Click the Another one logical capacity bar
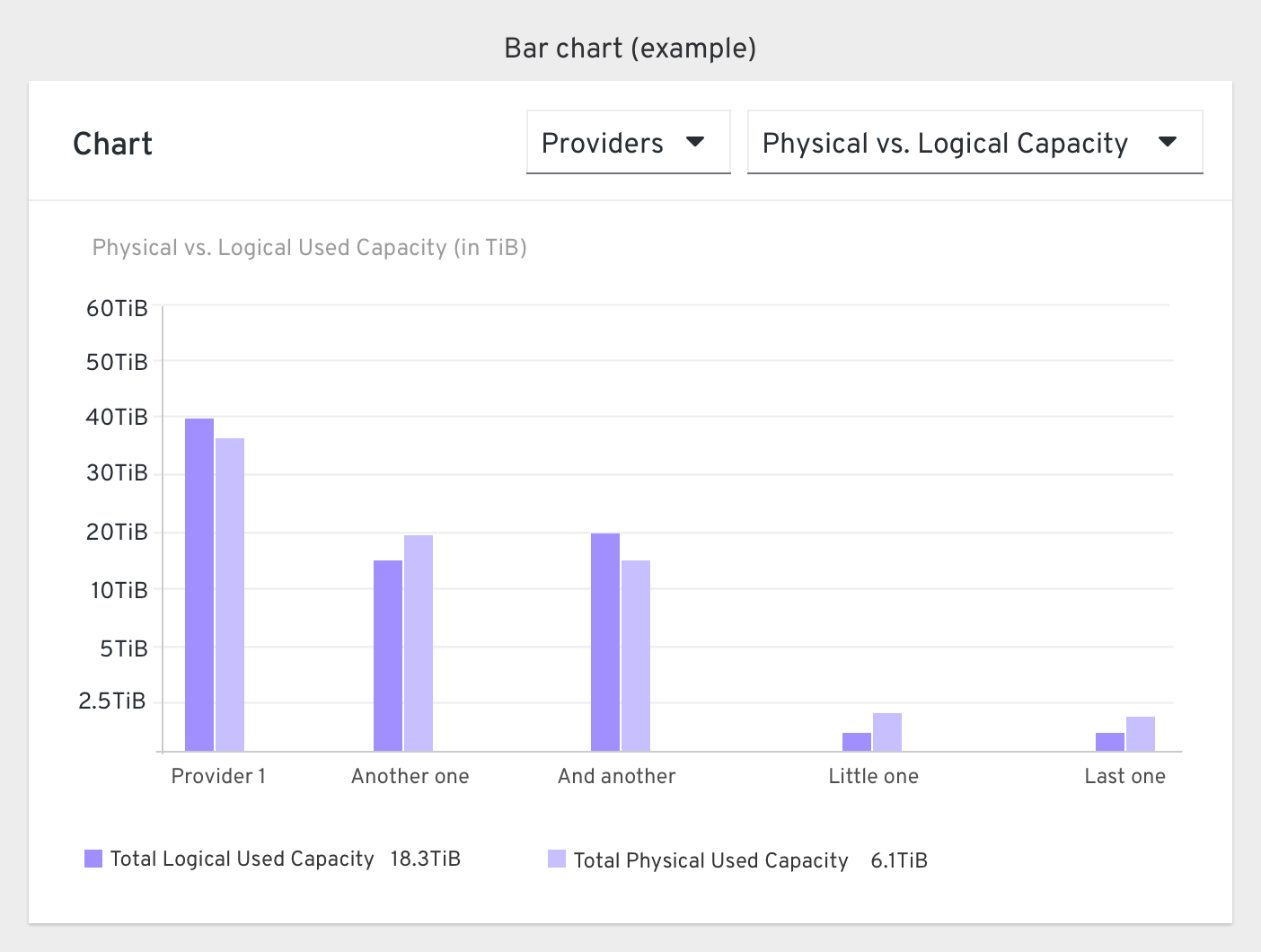Screen dimensions: 1261x952 click(x=388, y=656)
